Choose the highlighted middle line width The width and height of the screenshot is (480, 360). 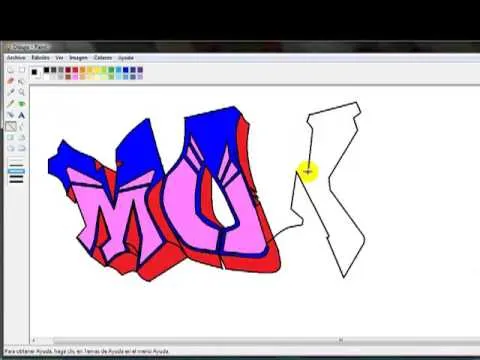16,171
